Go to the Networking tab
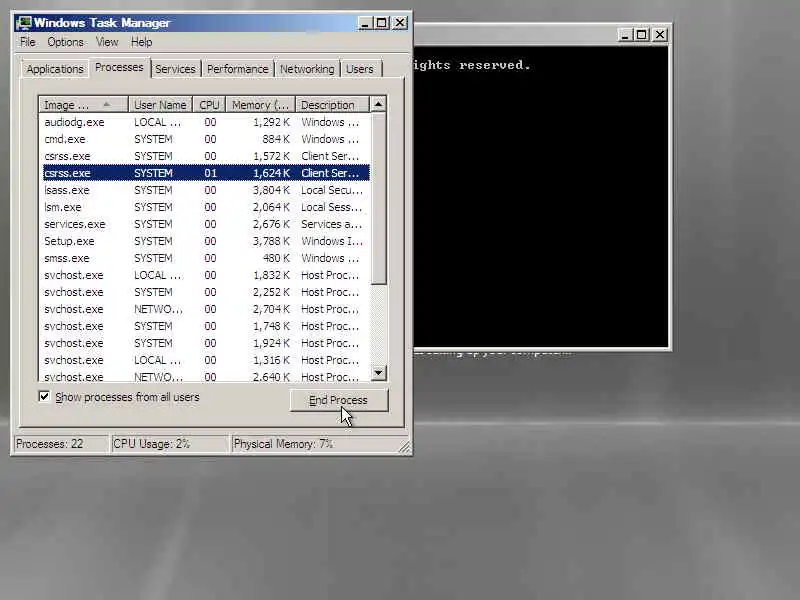The height and width of the screenshot is (600, 800). click(x=307, y=69)
